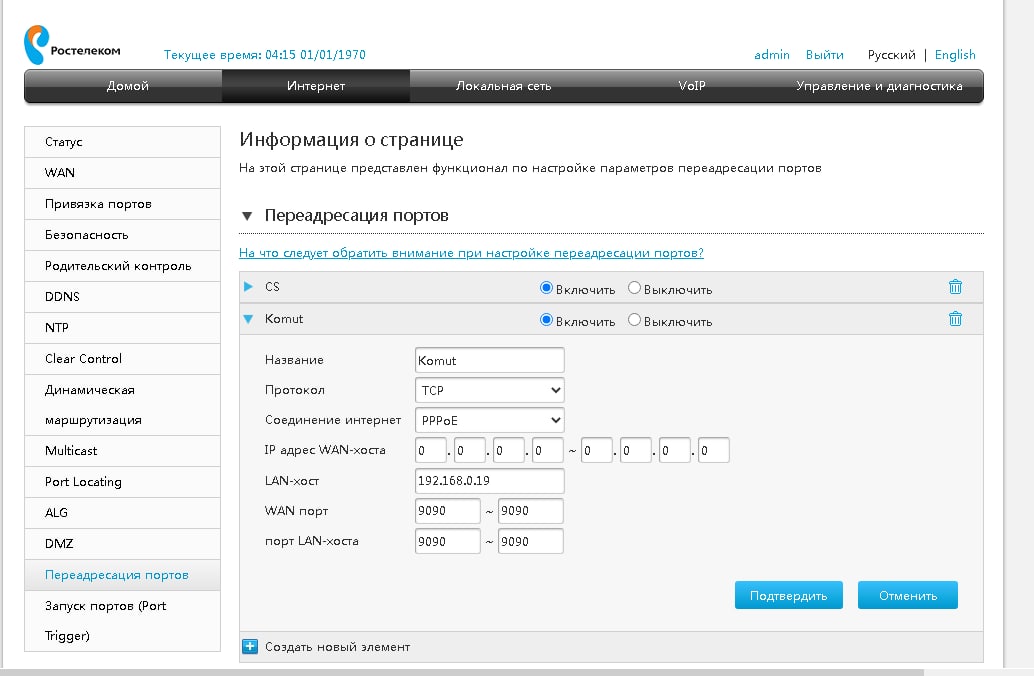Click the Подтвердить button
Viewport: 1034px width, 676px height.
[x=789, y=595]
